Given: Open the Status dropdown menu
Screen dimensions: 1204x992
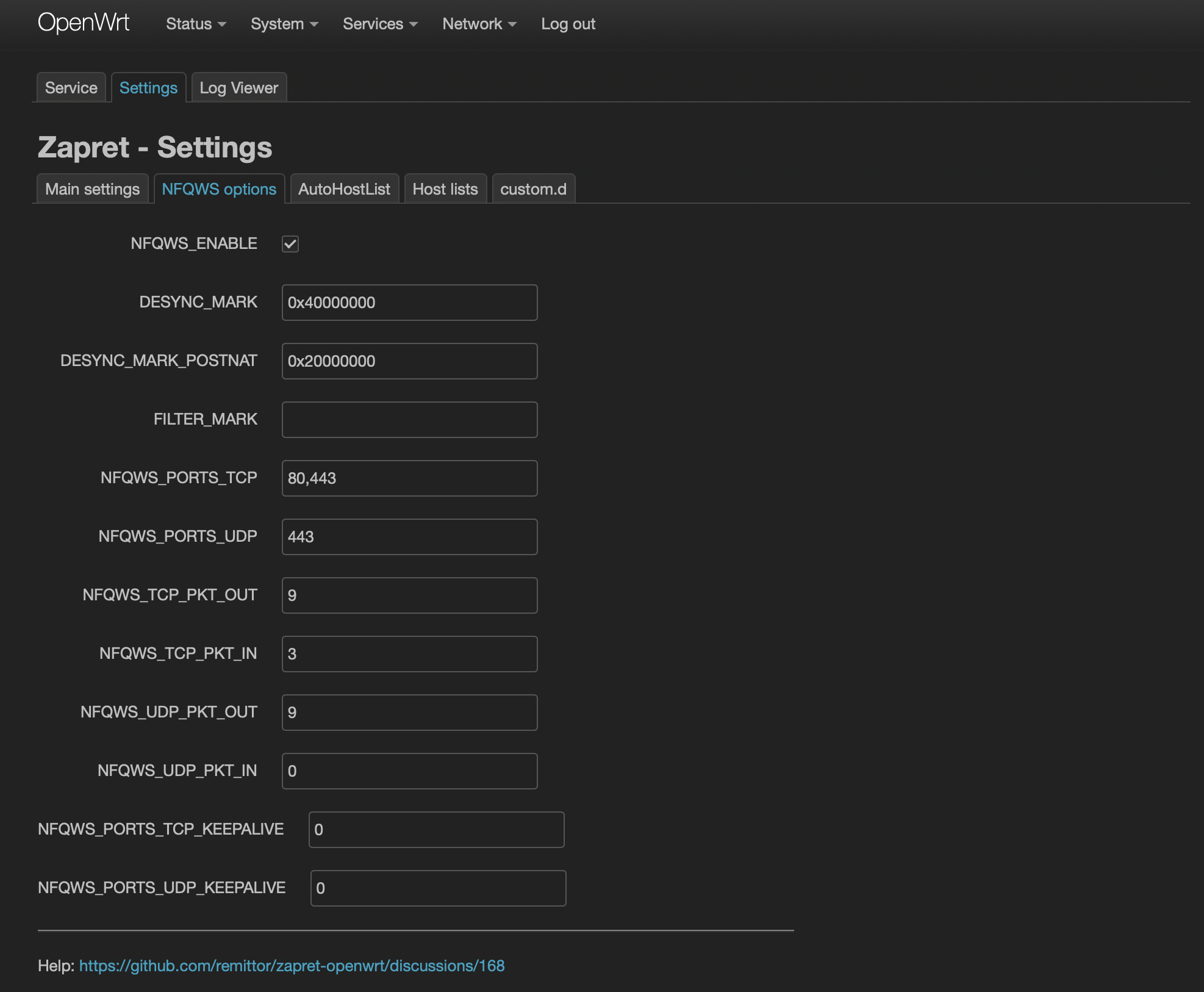Looking at the screenshot, I should tap(196, 24).
